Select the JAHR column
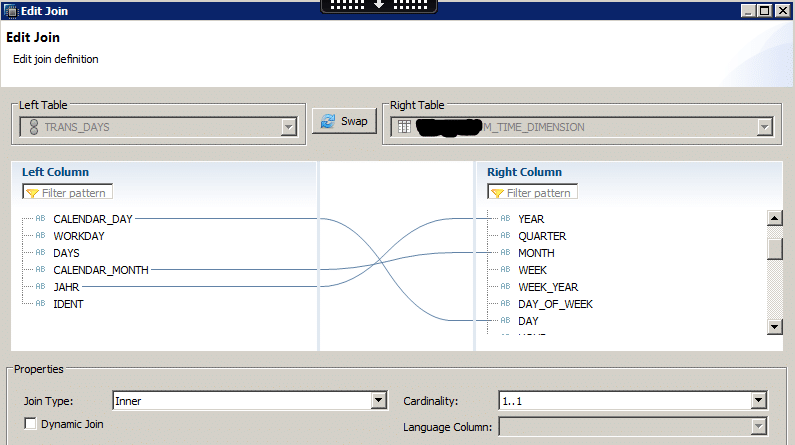 (67, 287)
